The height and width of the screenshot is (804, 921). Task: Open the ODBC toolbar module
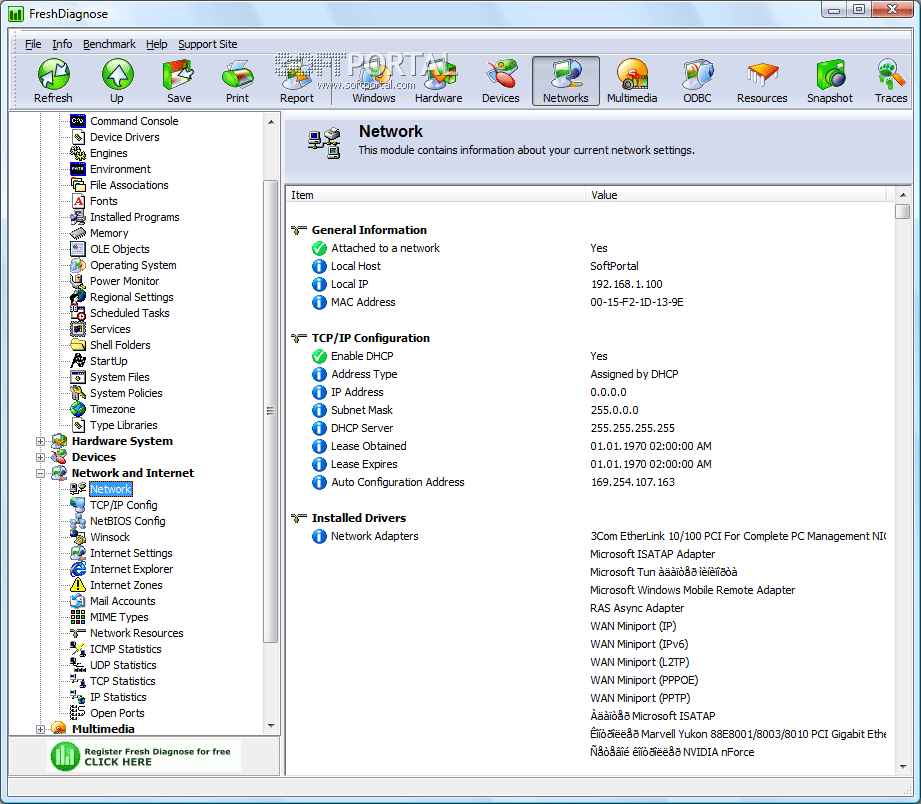pos(697,81)
